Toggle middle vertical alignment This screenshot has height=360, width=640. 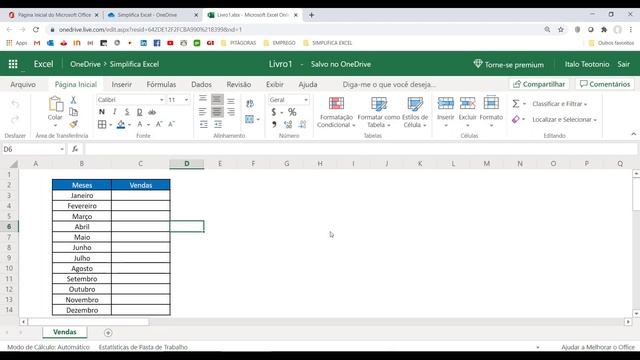217,100
